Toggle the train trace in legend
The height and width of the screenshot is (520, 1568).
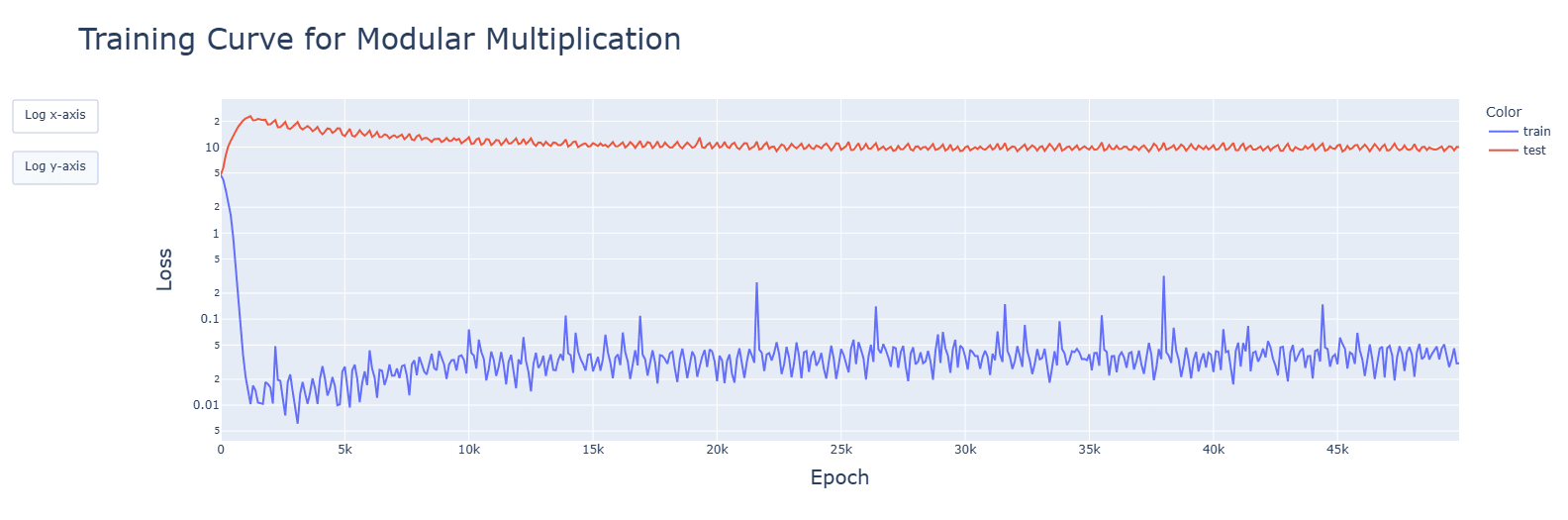tap(1536, 132)
